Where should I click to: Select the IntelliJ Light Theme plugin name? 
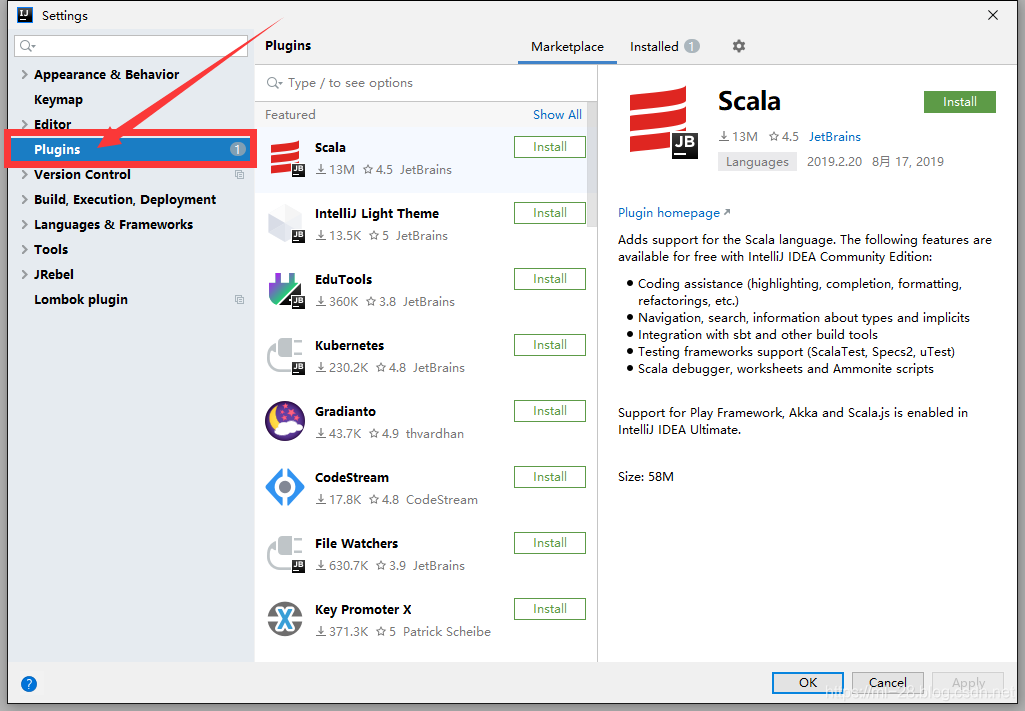coord(377,214)
